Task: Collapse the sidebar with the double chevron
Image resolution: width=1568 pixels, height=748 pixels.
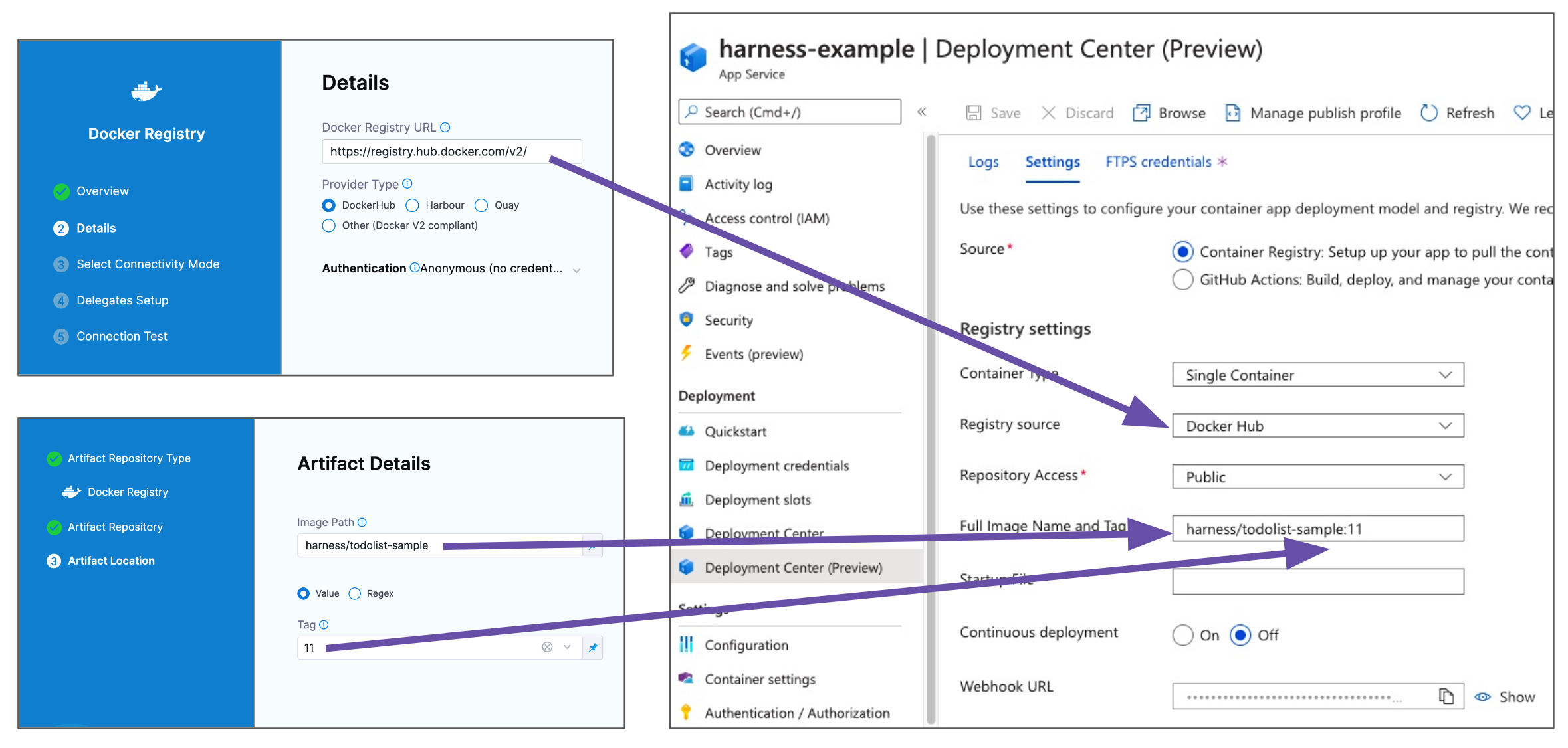Action: tap(922, 112)
